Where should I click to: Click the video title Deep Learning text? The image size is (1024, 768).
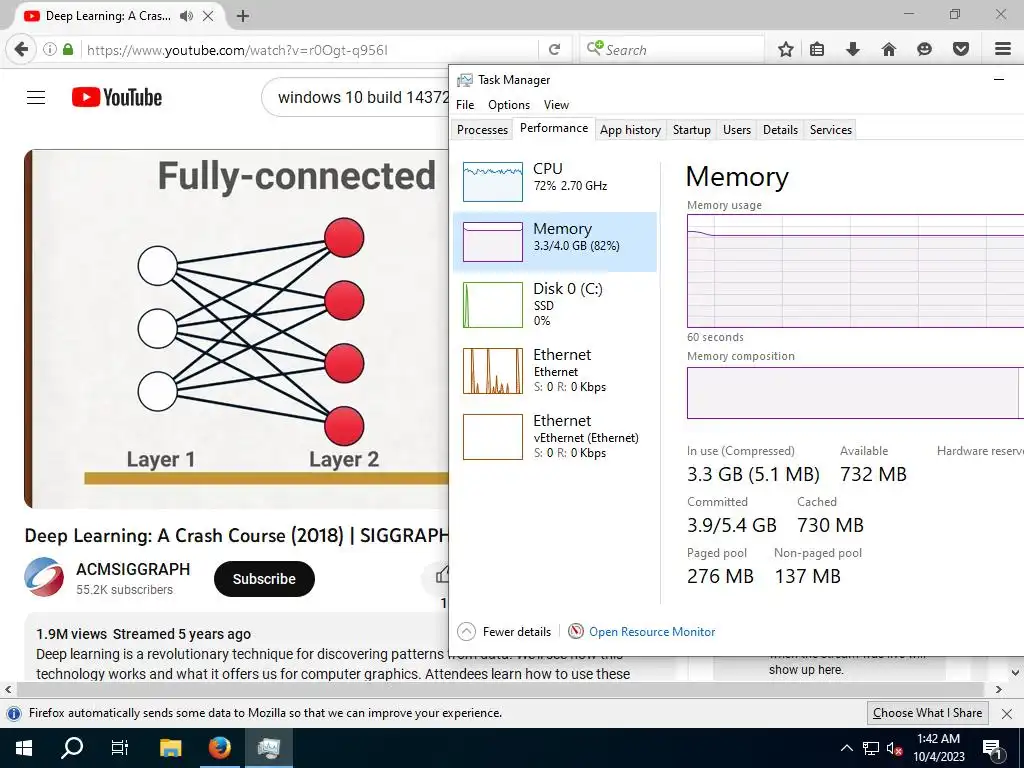pos(236,536)
